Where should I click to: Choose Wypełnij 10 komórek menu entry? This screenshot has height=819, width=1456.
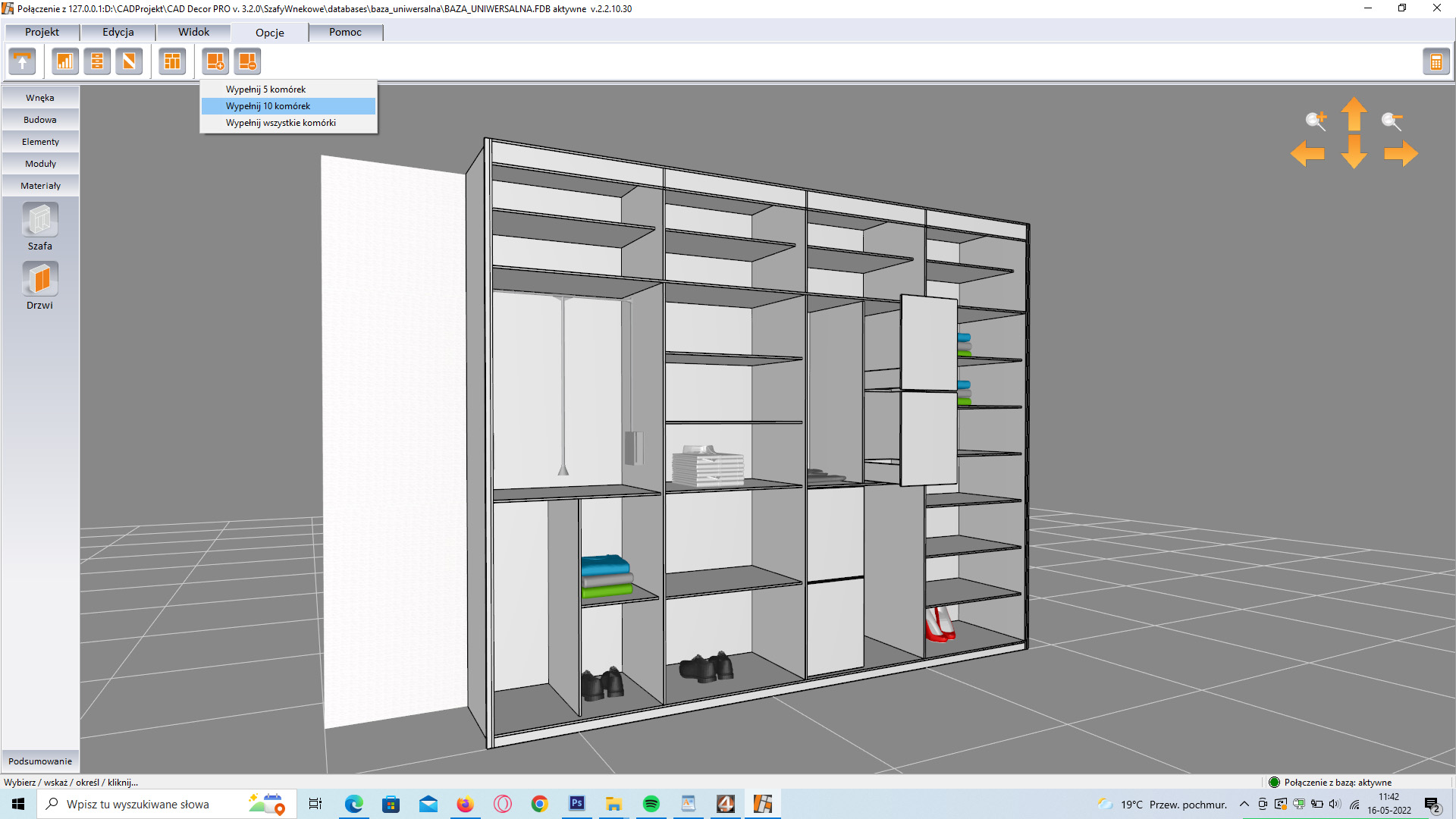tap(268, 106)
